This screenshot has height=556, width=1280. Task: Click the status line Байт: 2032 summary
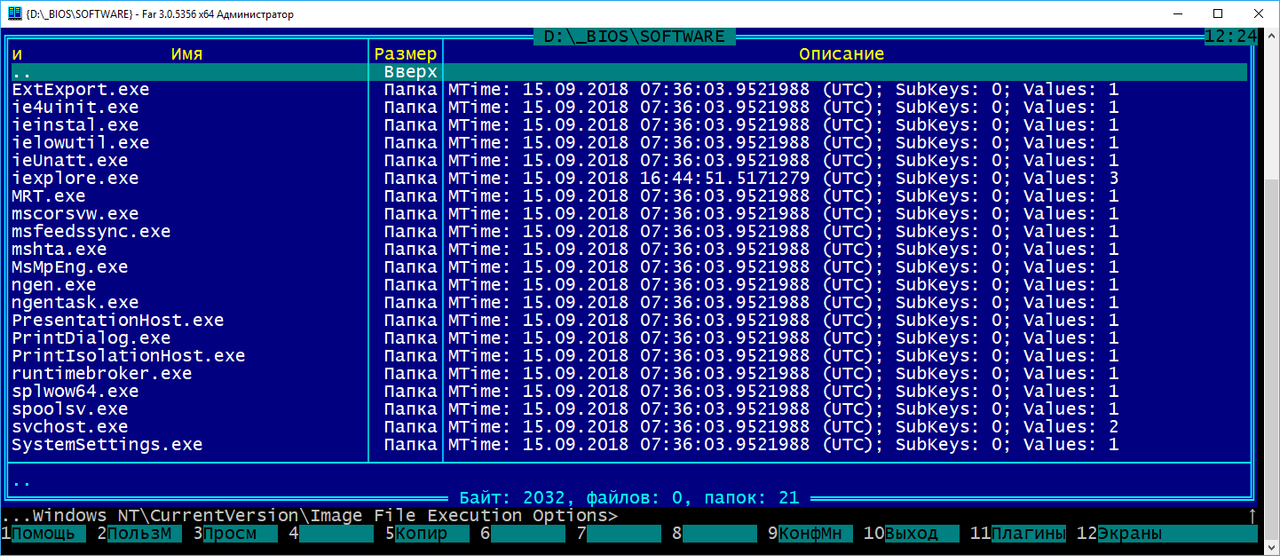[629, 498]
